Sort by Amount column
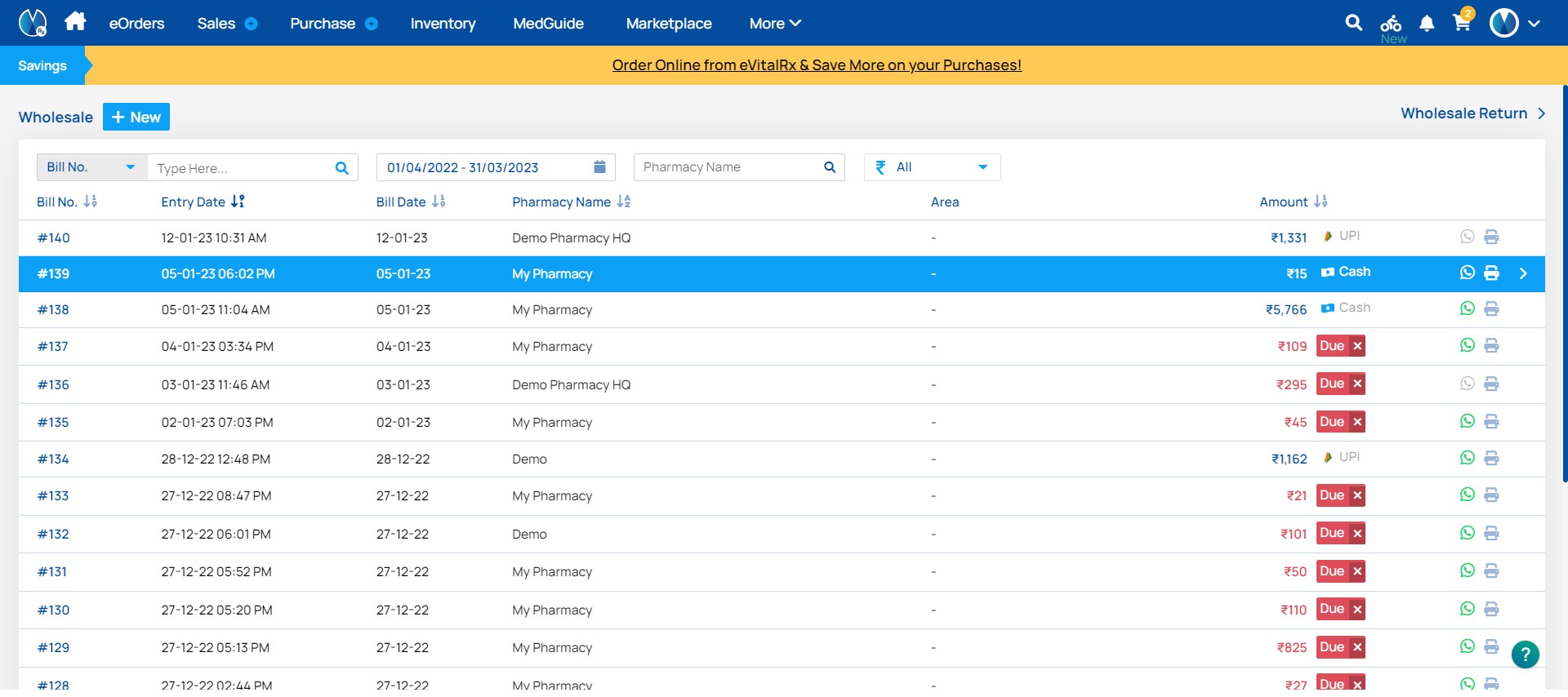The image size is (1568, 697). 1321,201
